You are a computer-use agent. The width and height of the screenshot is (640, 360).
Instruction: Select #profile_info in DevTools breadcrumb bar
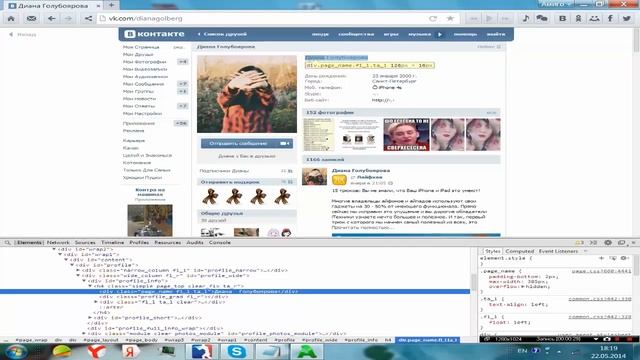[361, 340]
